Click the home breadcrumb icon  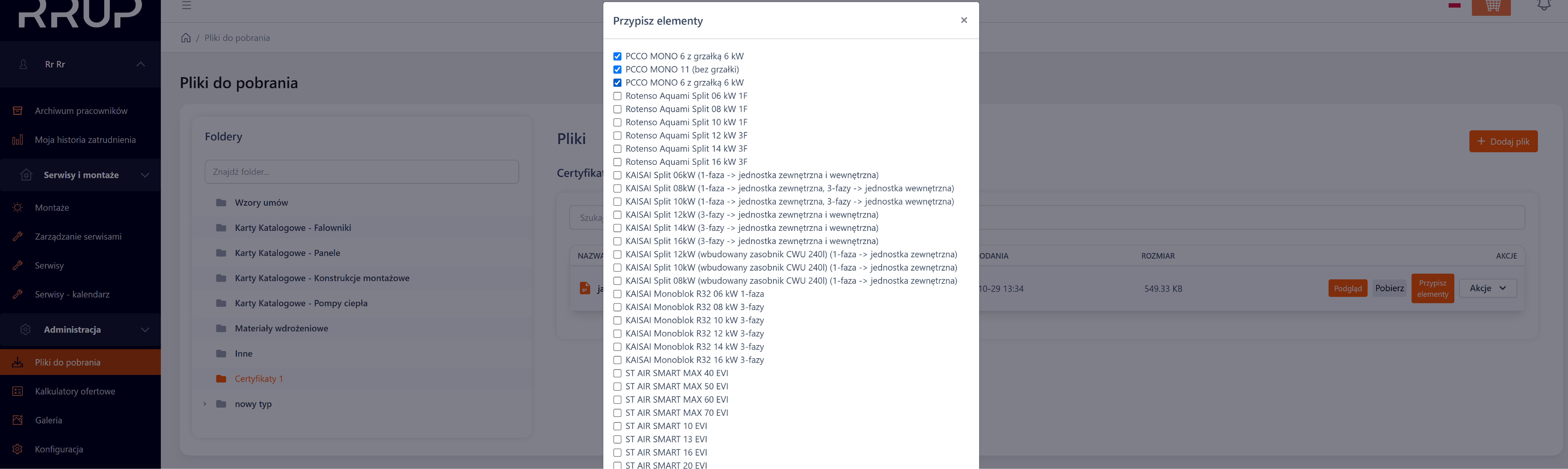coord(186,38)
